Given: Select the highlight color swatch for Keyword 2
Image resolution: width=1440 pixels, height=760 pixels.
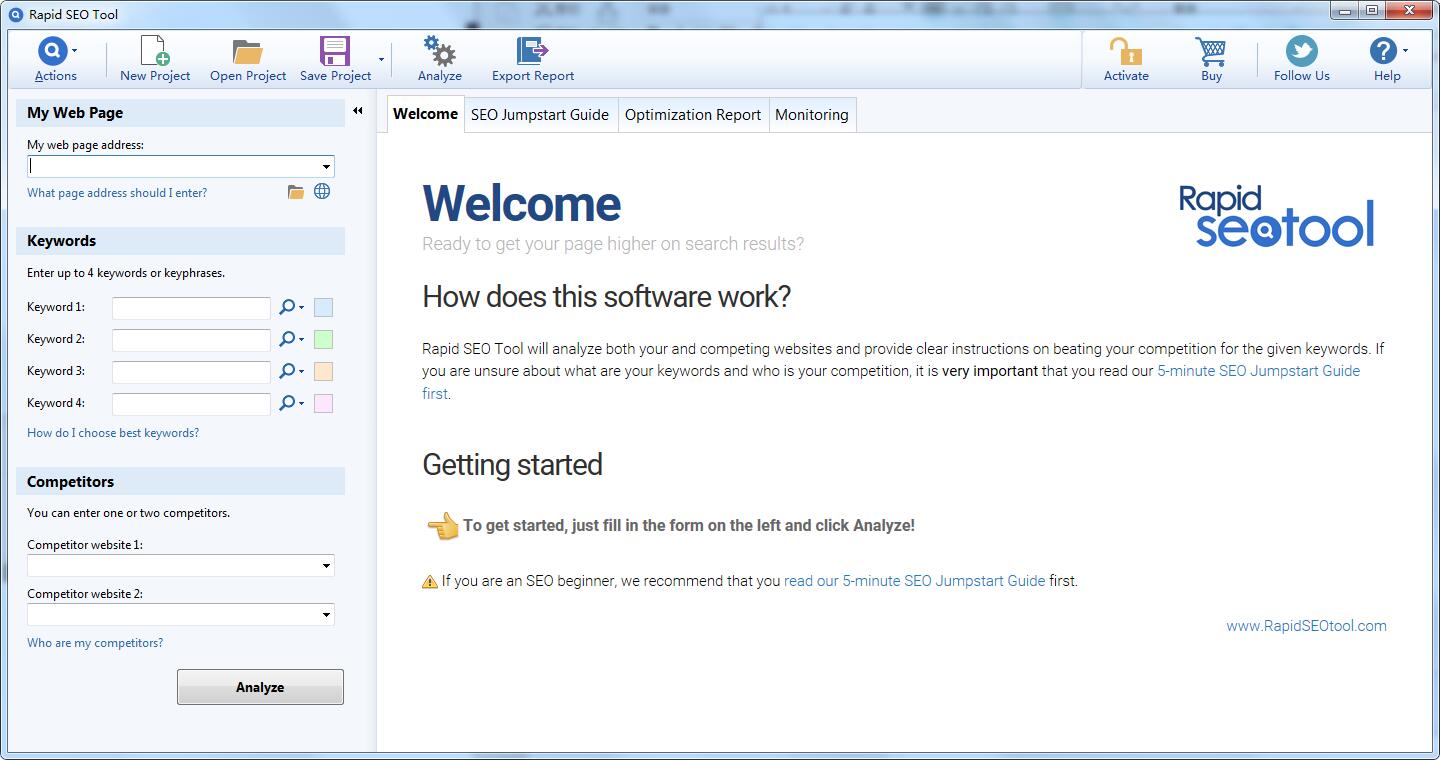Looking at the screenshot, I should pyautogui.click(x=322, y=339).
